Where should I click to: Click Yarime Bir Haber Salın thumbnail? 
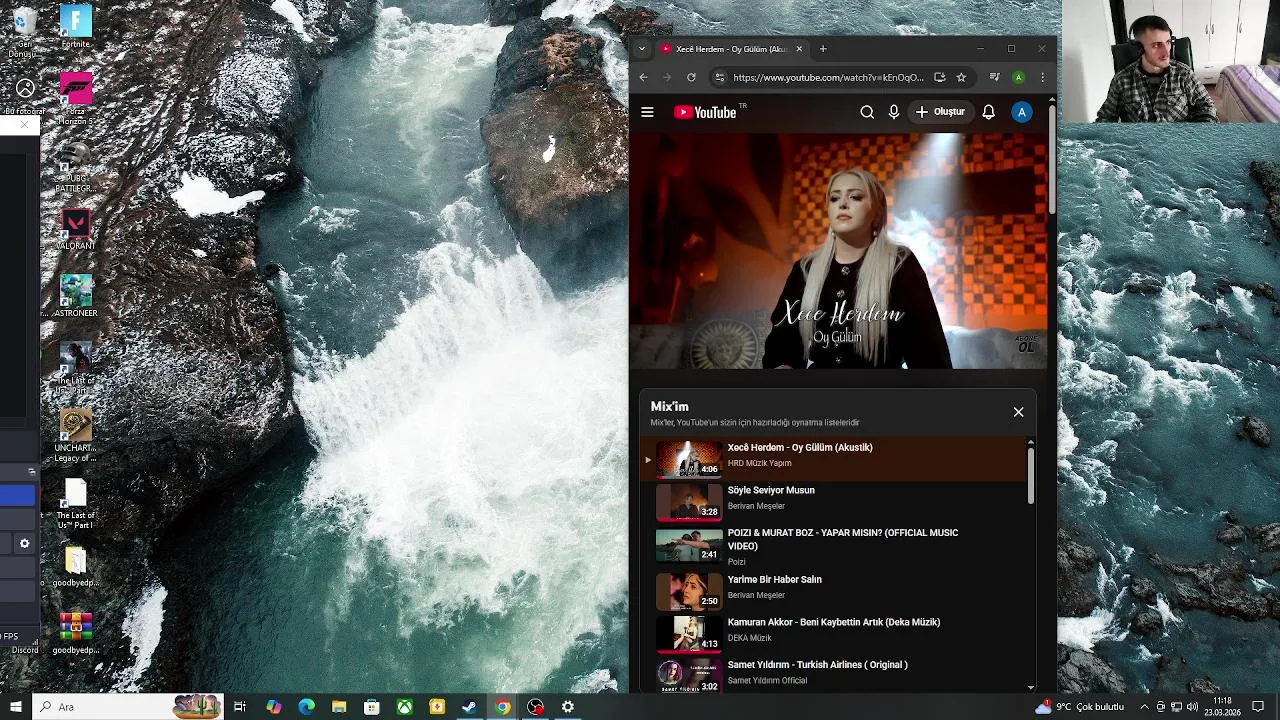coord(689,590)
